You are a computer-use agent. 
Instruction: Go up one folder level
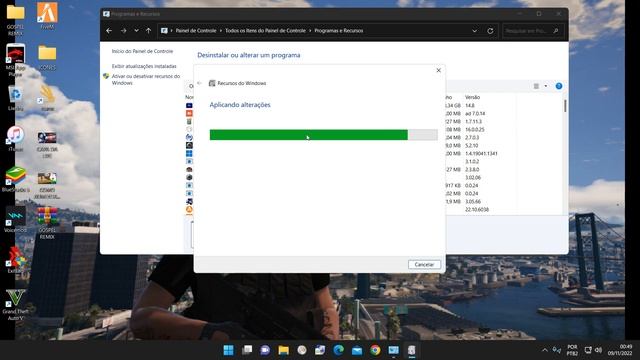149,31
